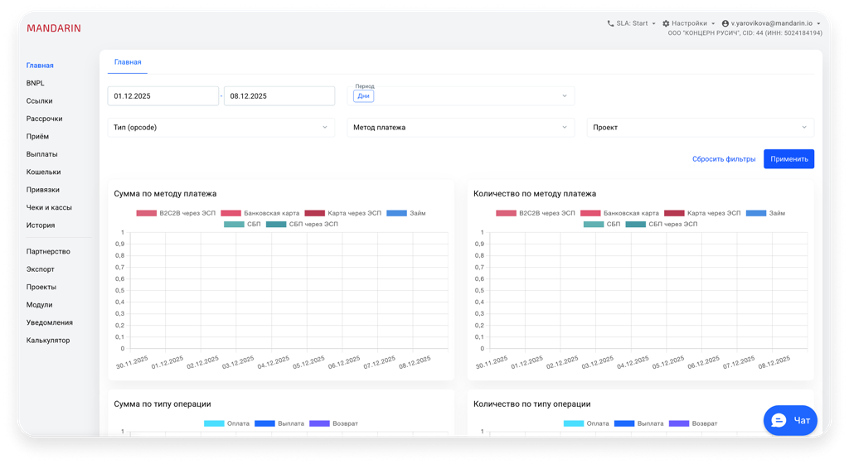Remove the Дни period tag
Screen dimensions: 850x464
pyautogui.click(x=363, y=96)
